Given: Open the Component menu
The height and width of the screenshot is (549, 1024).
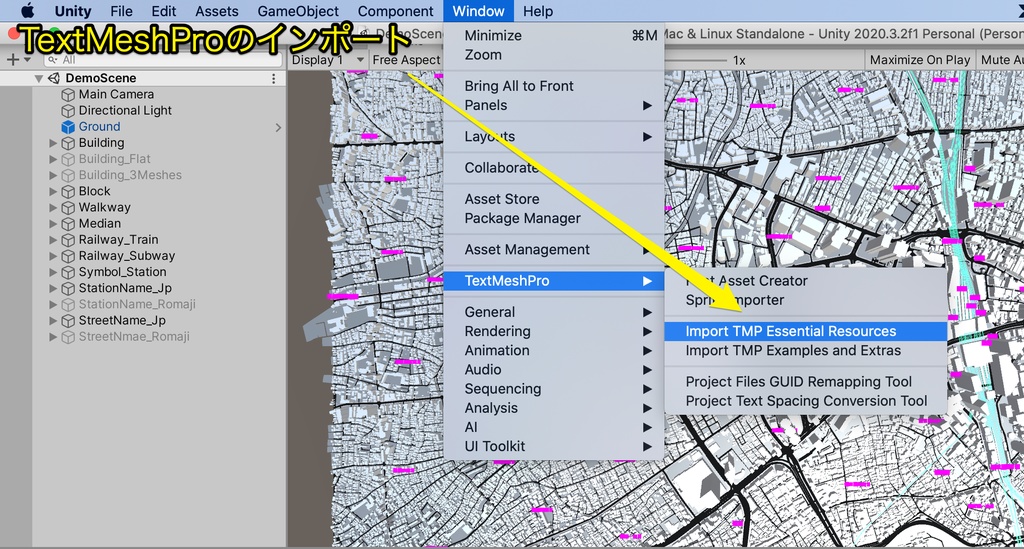Looking at the screenshot, I should click(x=395, y=11).
